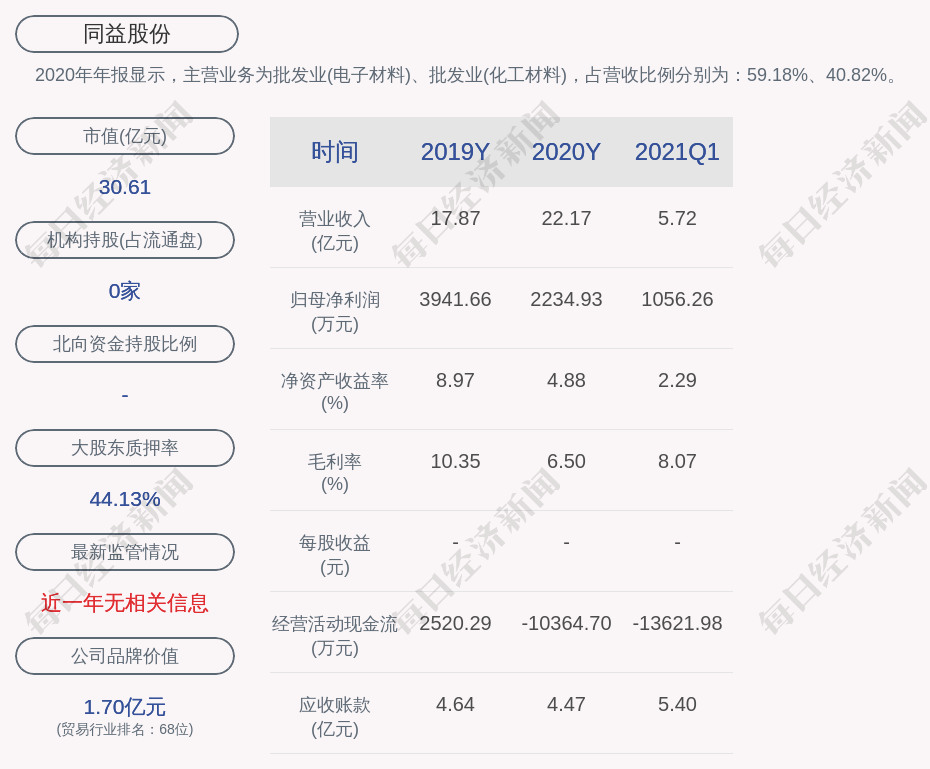Click the red 近一年无相关信息 text
Screen dimensions: 930x769
[125, 603]
